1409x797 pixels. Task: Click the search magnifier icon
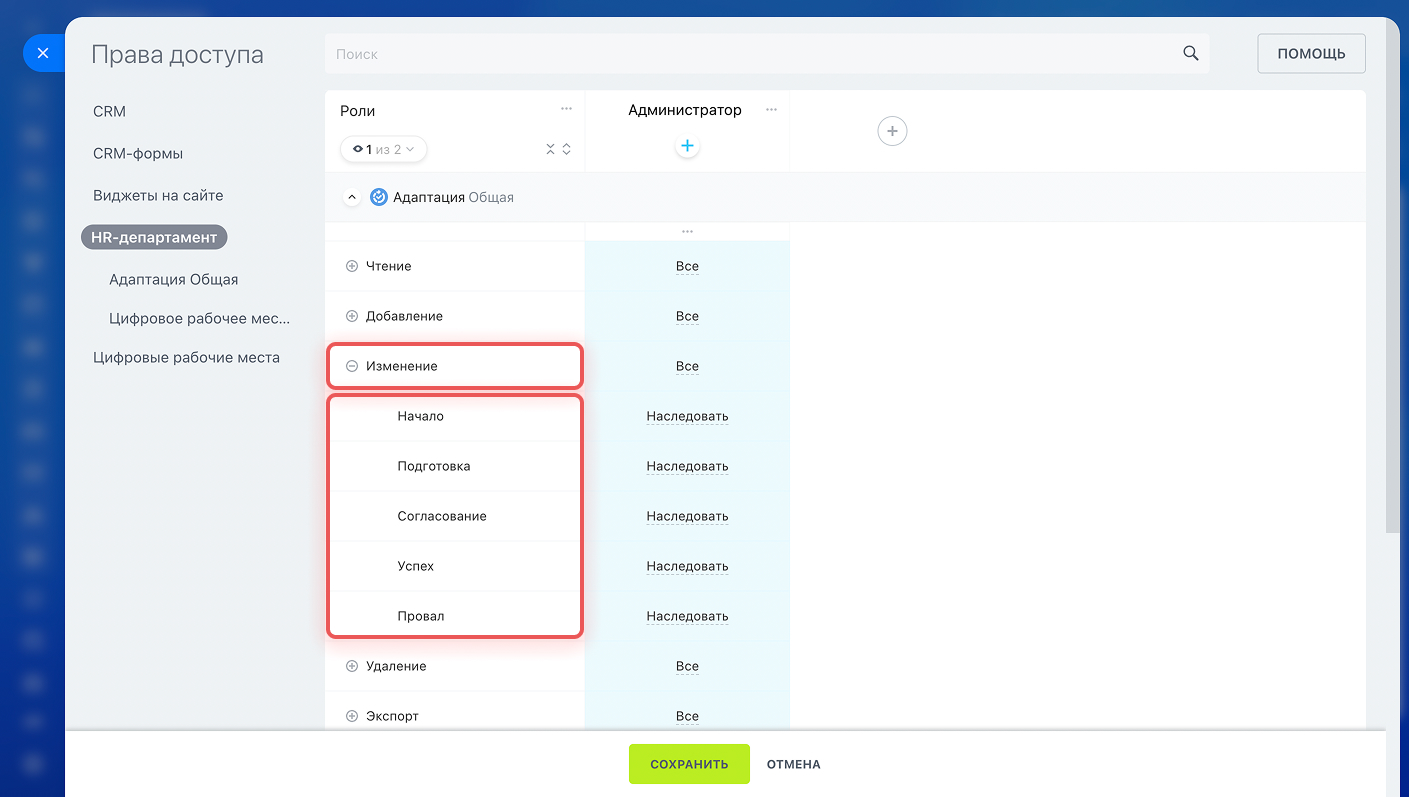(1190, 54)
